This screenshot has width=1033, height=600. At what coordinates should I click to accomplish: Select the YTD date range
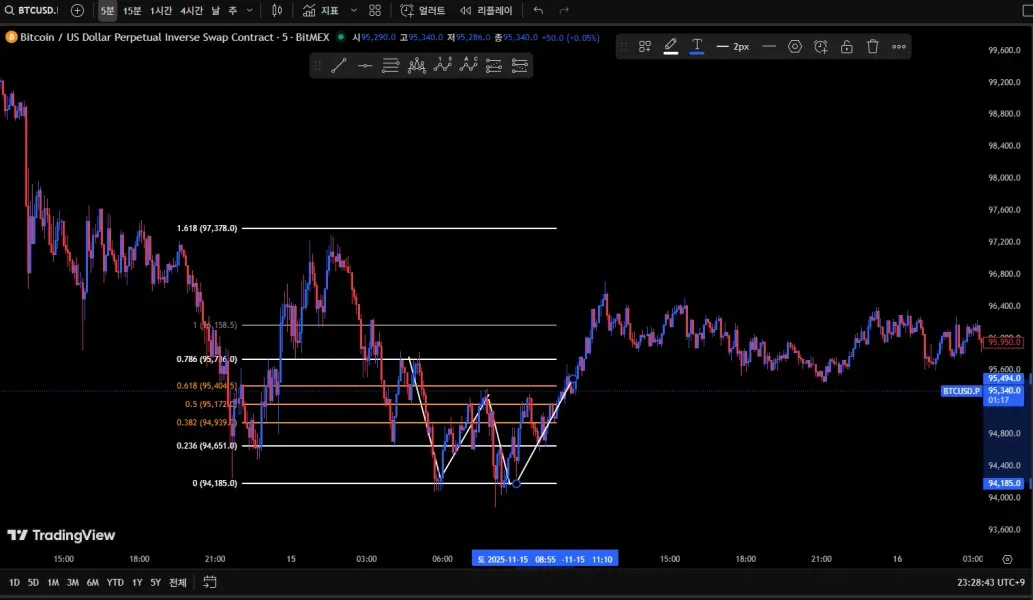115,582
